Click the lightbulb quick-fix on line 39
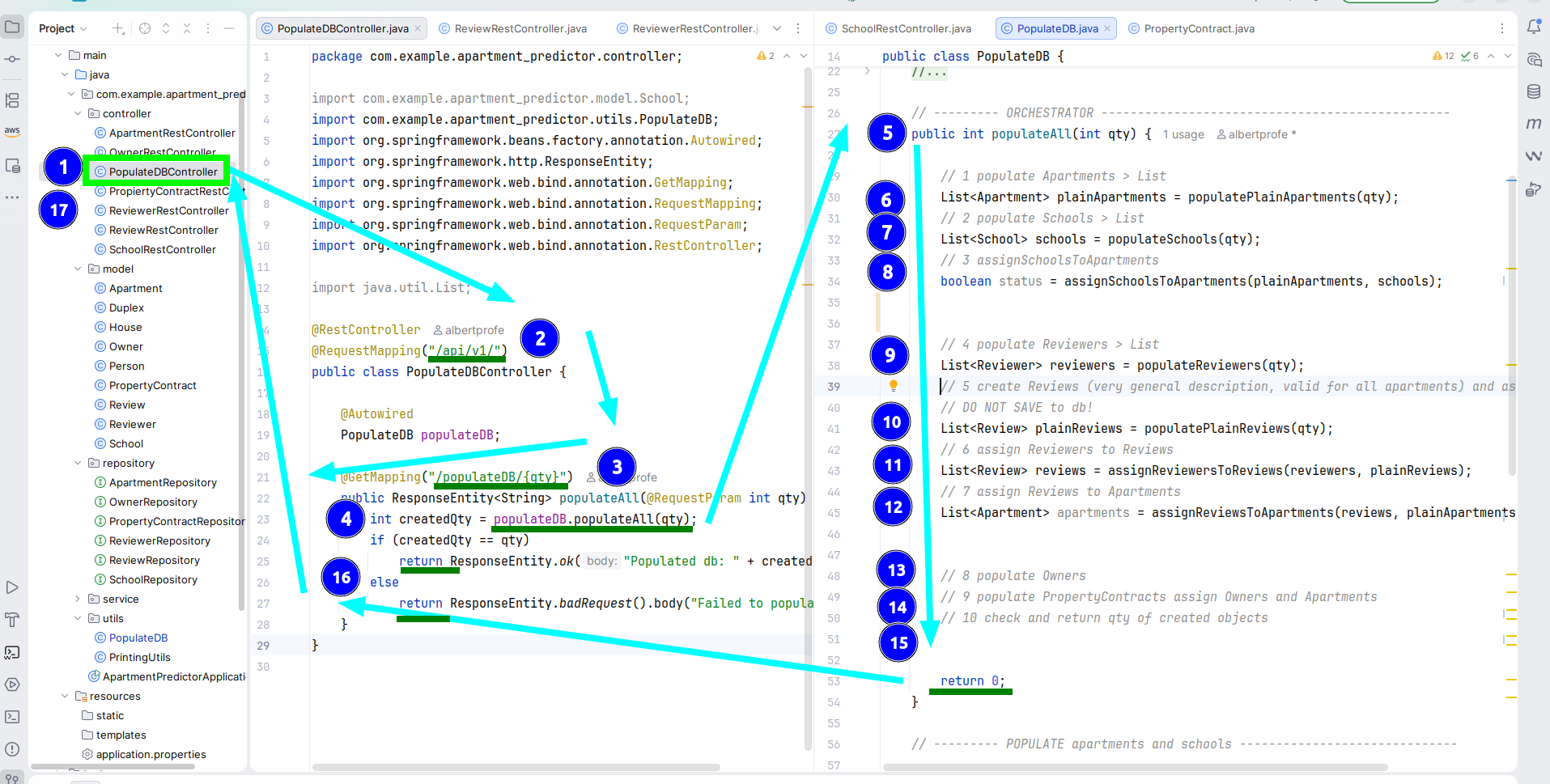The width and height of the screenshot is (1550, 784). [894, 386]
